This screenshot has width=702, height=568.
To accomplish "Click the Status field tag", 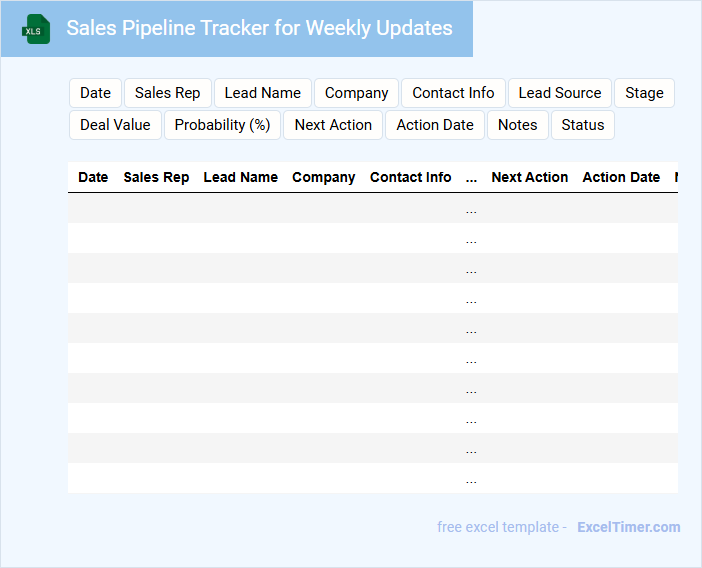I will coord(583,125).
